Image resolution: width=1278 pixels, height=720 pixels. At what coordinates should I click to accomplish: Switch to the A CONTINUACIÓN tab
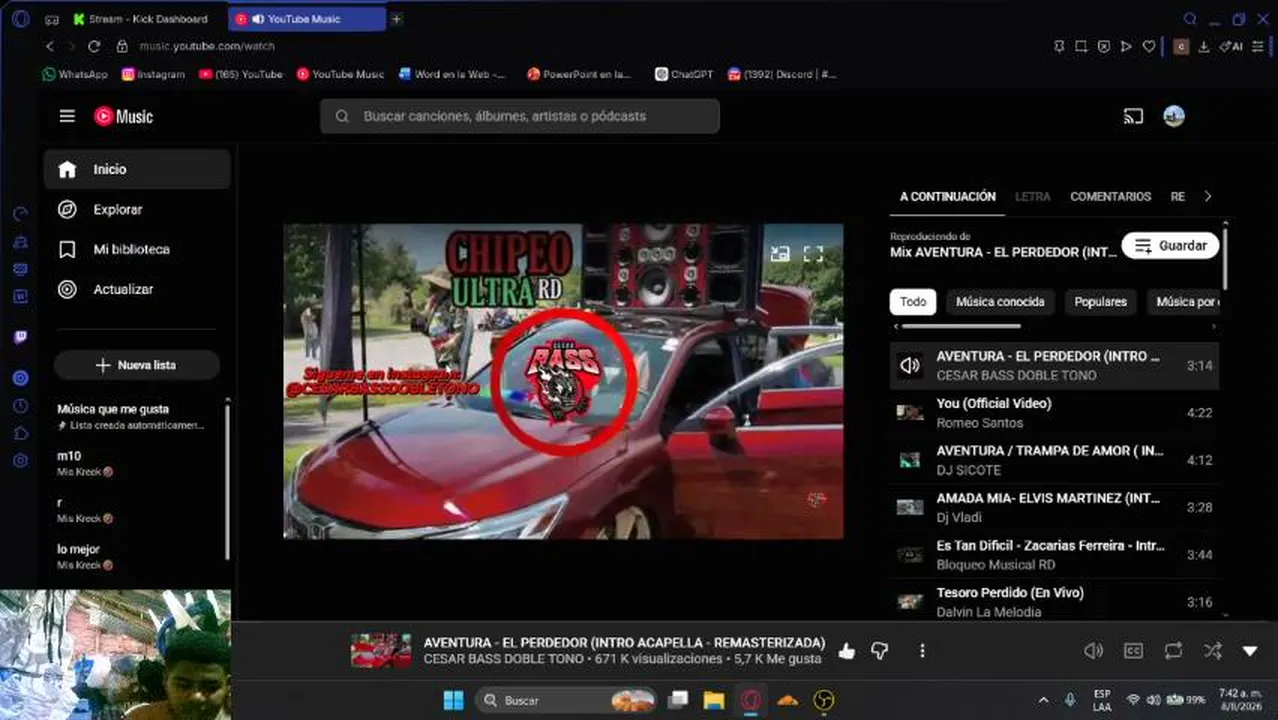[x=947, y=197]
